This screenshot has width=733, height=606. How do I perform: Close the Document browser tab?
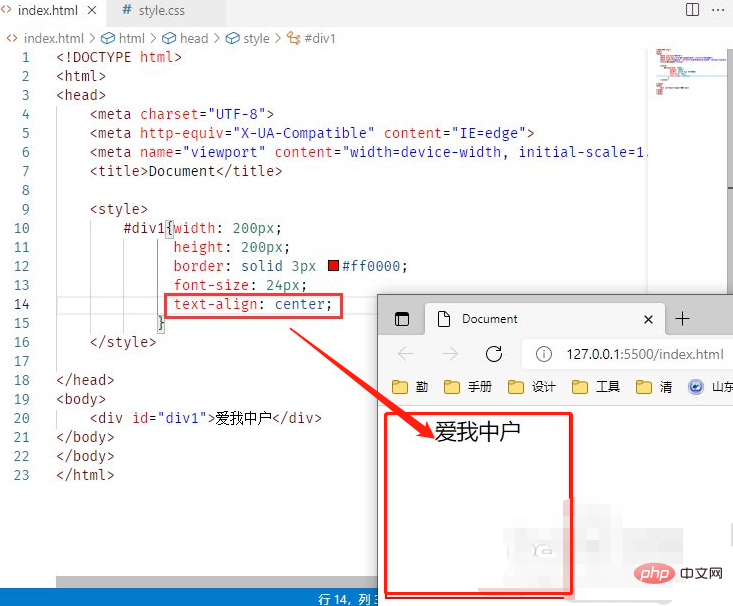click(648, 319)
